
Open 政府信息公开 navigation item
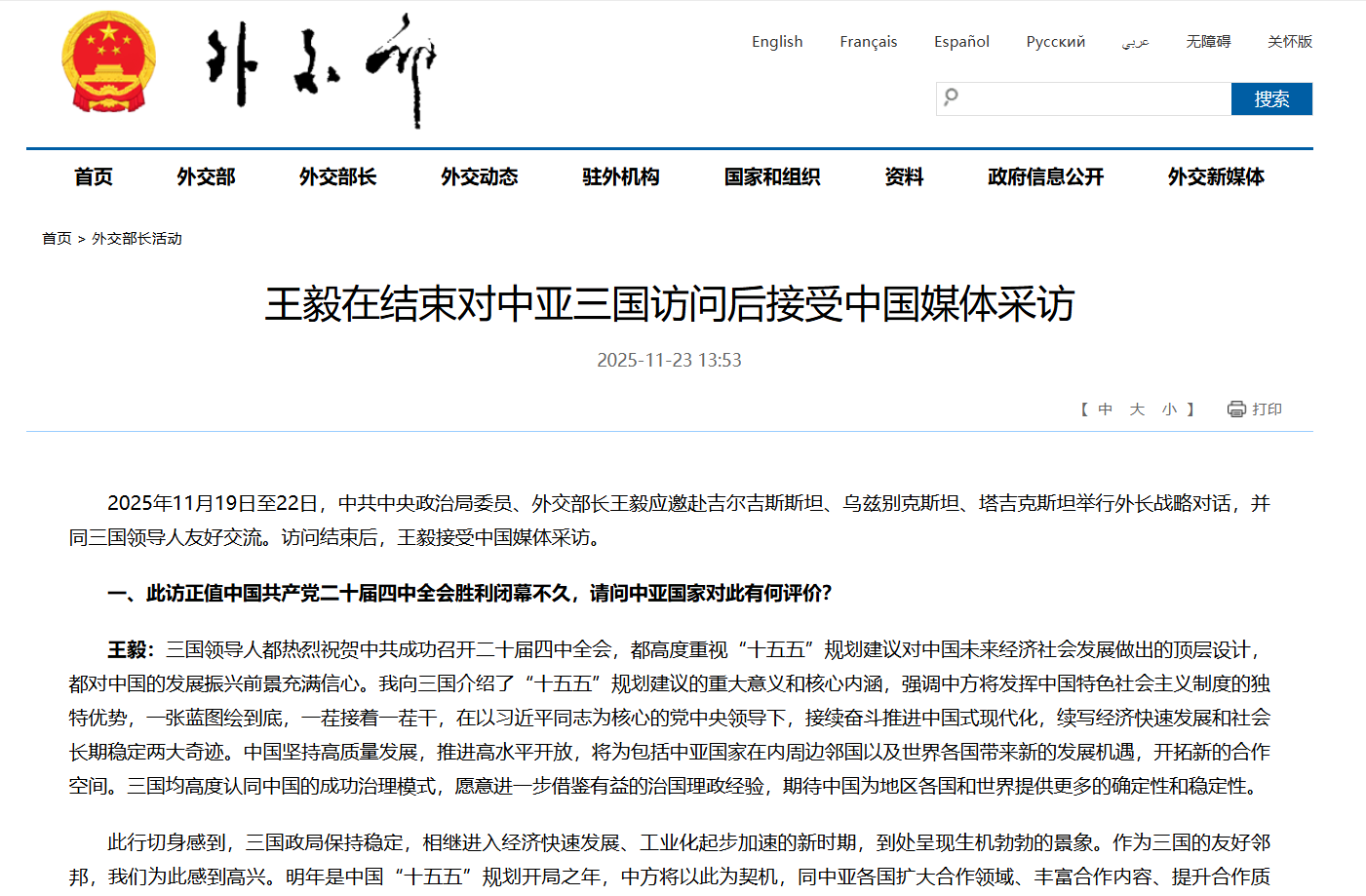tap(1045, 176)
